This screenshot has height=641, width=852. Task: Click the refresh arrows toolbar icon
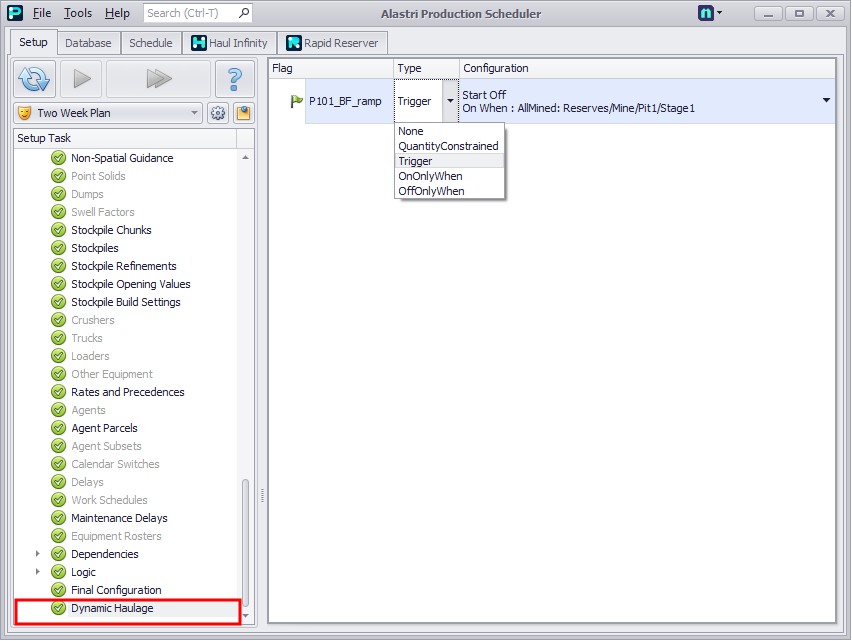pyautogui.click(x=34, y=79)
